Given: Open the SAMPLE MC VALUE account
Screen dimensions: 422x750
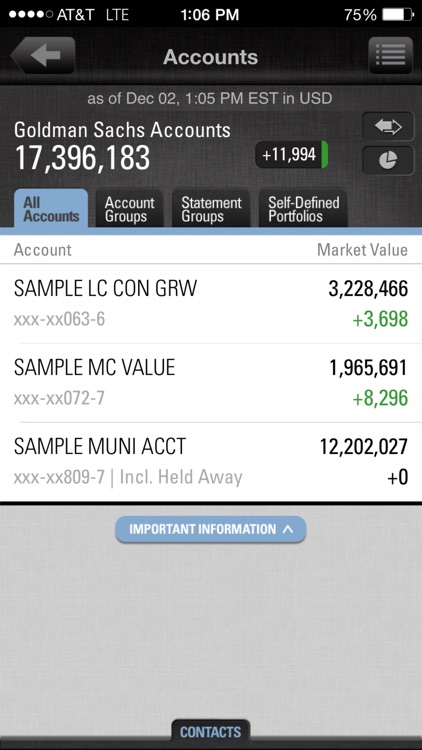Looking at the screenshot, I should [x=211, y=383].
